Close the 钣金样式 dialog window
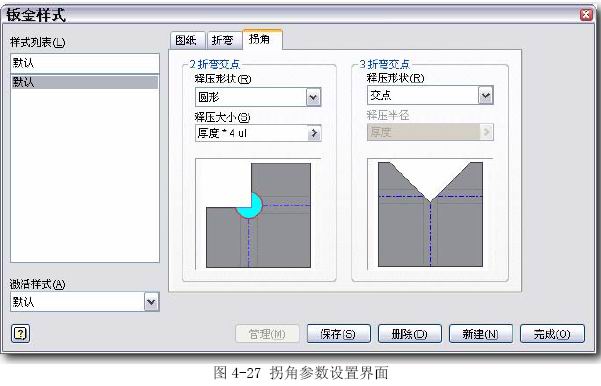 pos(586,14)
